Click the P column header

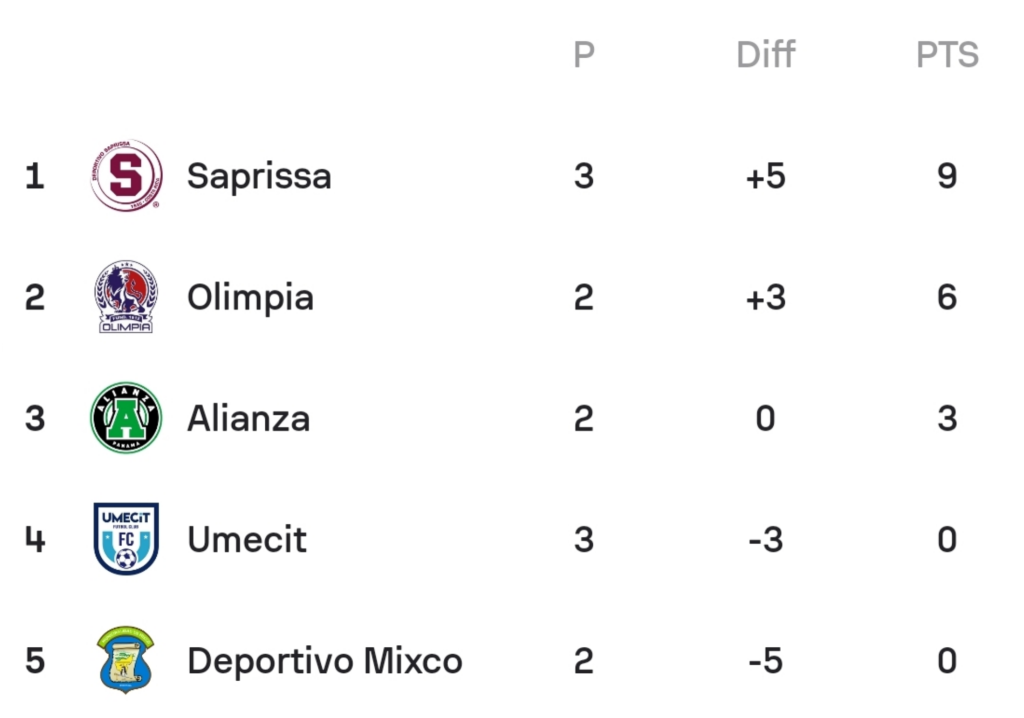pyautogui.click(x=584, y=54)
